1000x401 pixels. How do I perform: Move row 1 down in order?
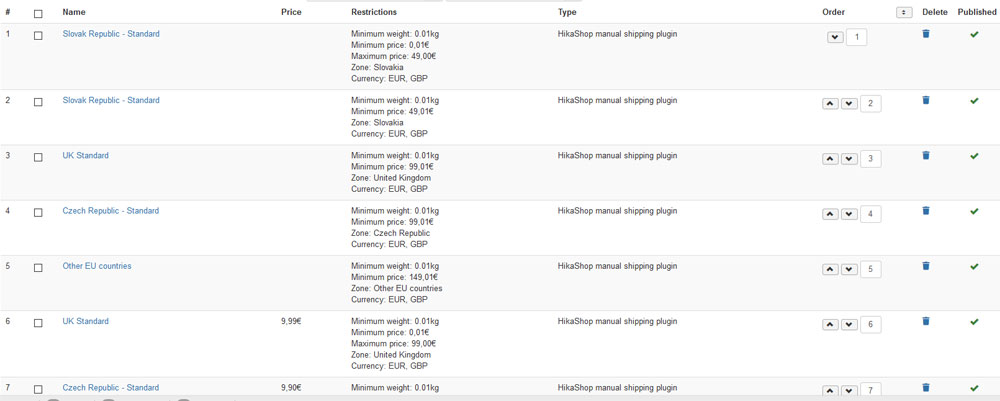click(x=835, y=38)
